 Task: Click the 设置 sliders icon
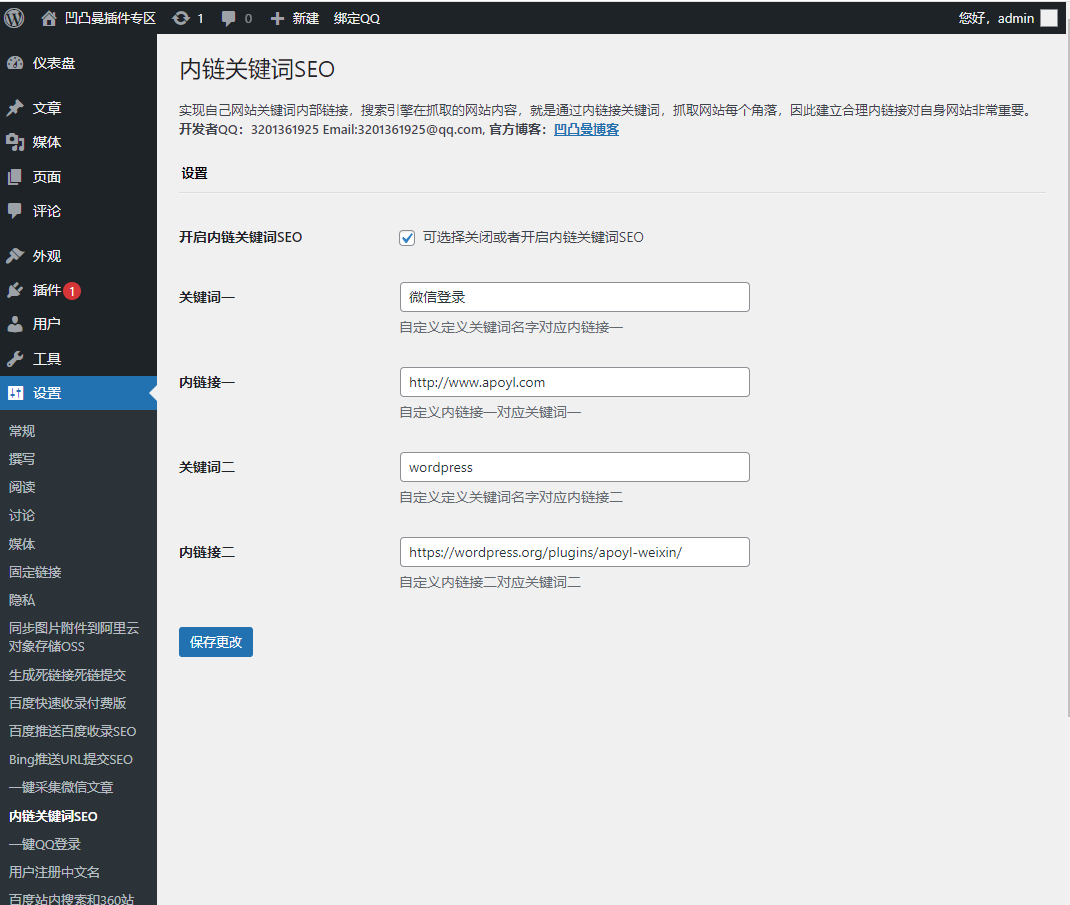tap(15, 393)
